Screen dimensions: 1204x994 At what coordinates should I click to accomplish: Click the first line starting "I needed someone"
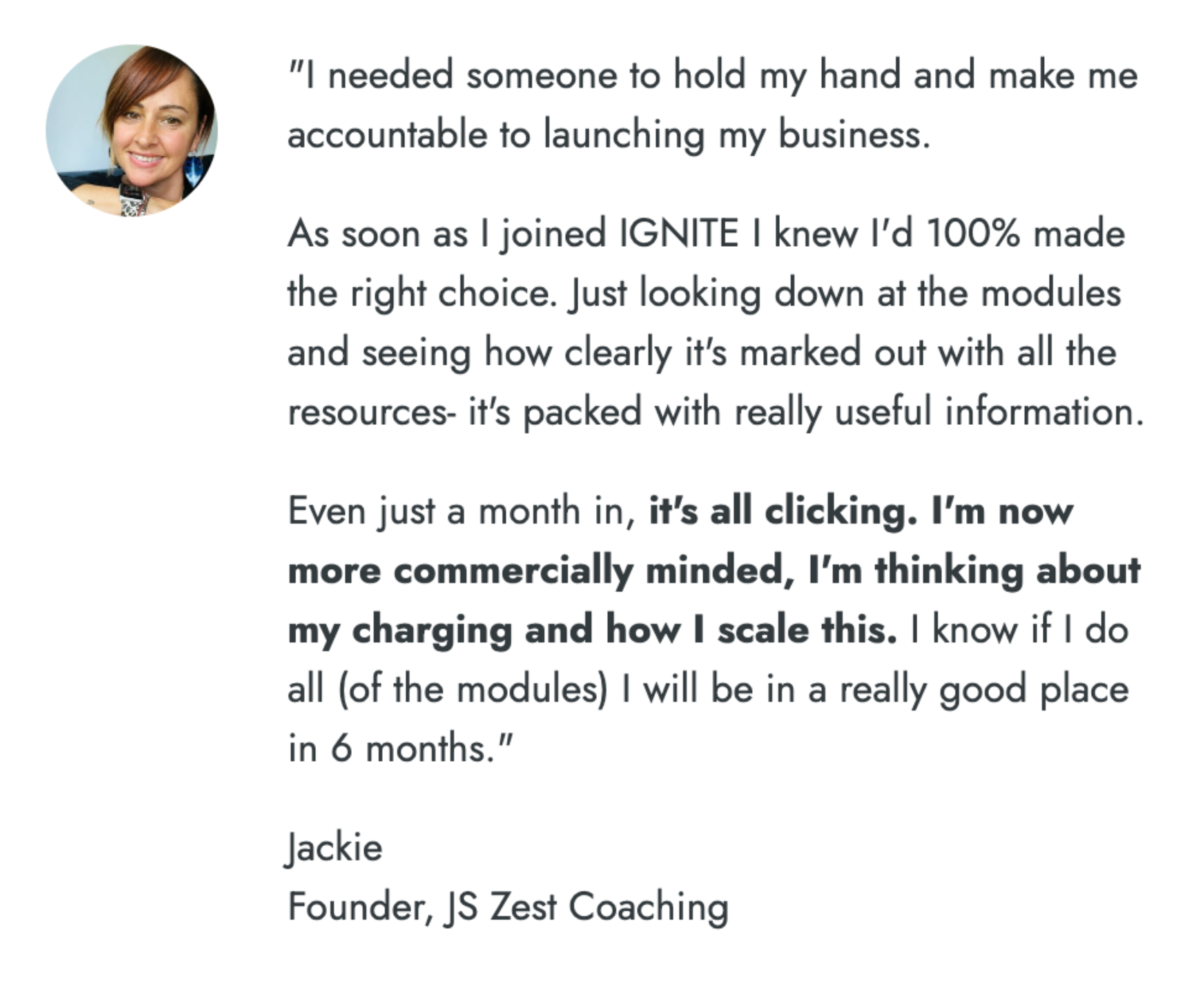[712, 75]
